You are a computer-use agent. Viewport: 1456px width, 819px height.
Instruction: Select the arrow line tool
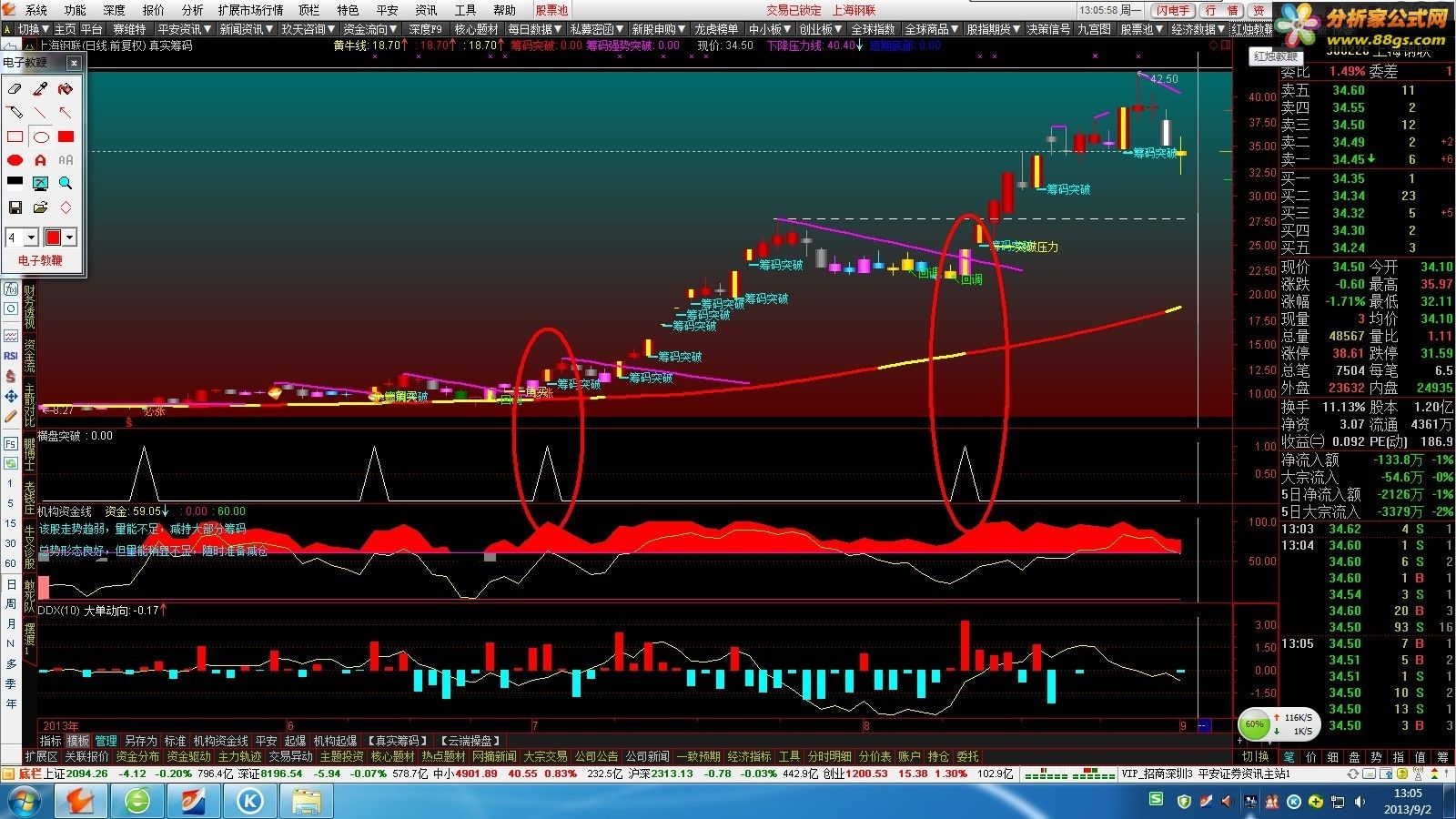(66, 113)
